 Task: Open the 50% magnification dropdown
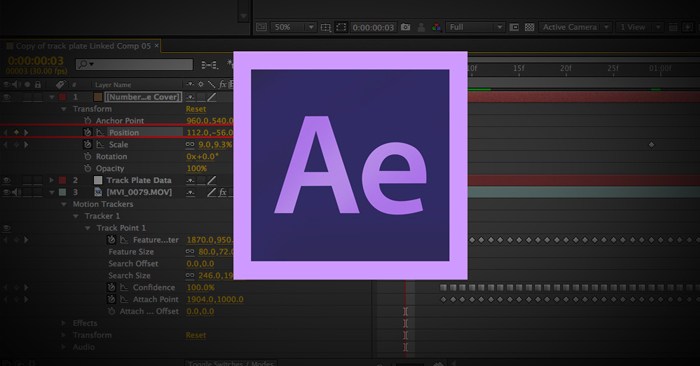[293, 27]
